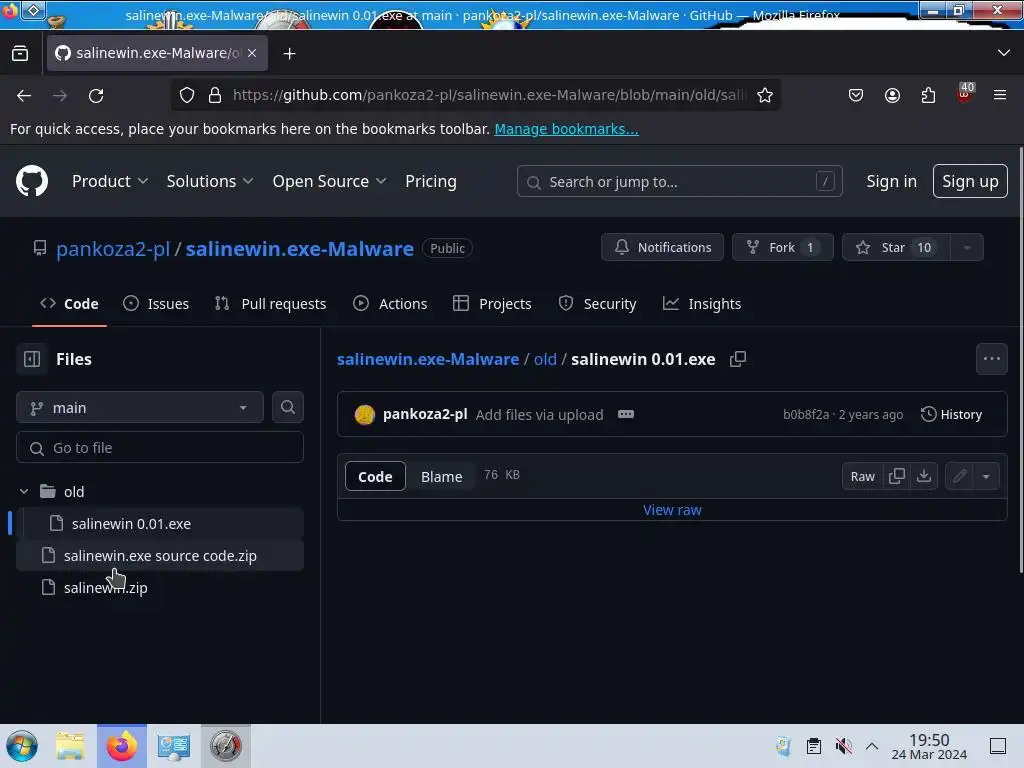Expand the commit message ellipsis

tap(626, 415)
